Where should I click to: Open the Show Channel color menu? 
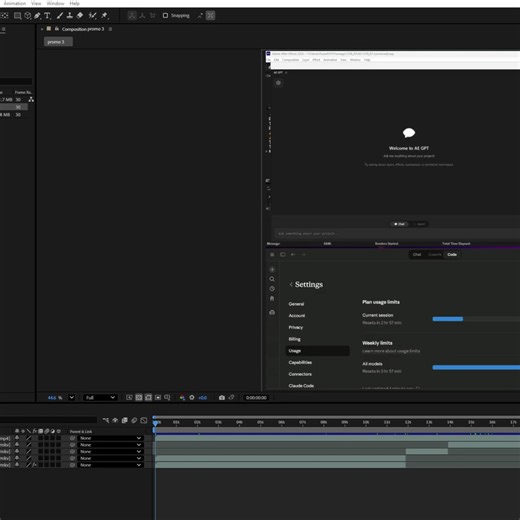pyautogui.click(x=182, y=397)
